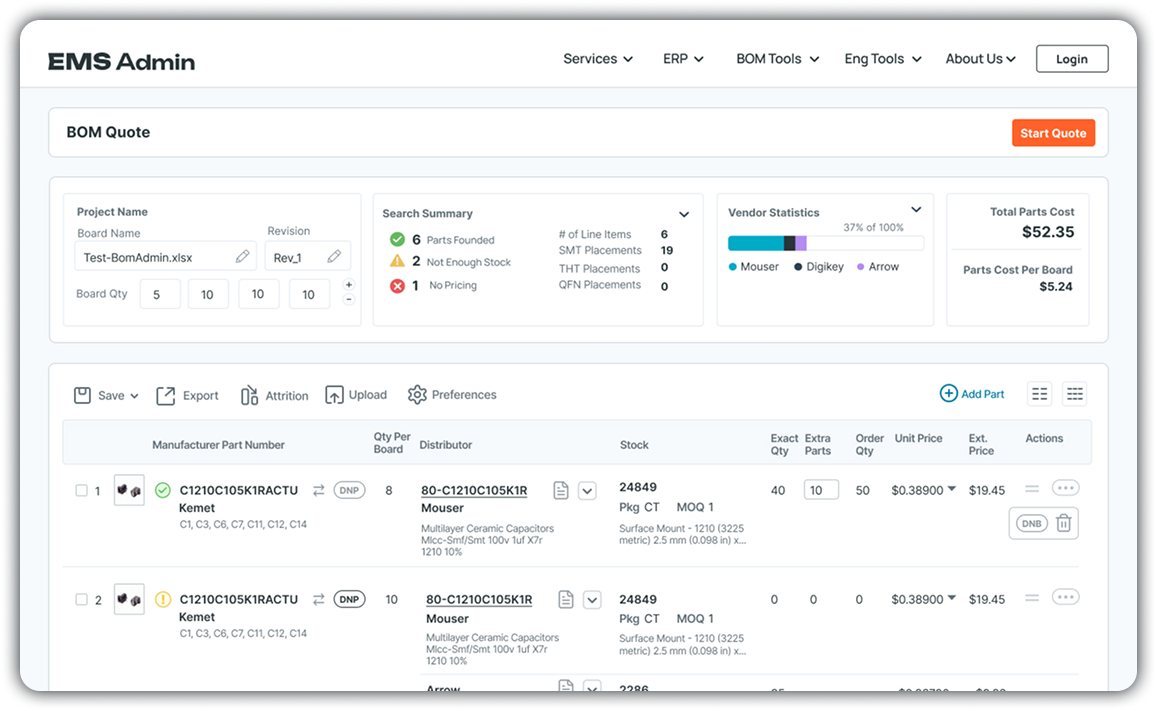The image size is (1157, 711).
Task: Click the Upload icon
Action: [x=334, y=395]
